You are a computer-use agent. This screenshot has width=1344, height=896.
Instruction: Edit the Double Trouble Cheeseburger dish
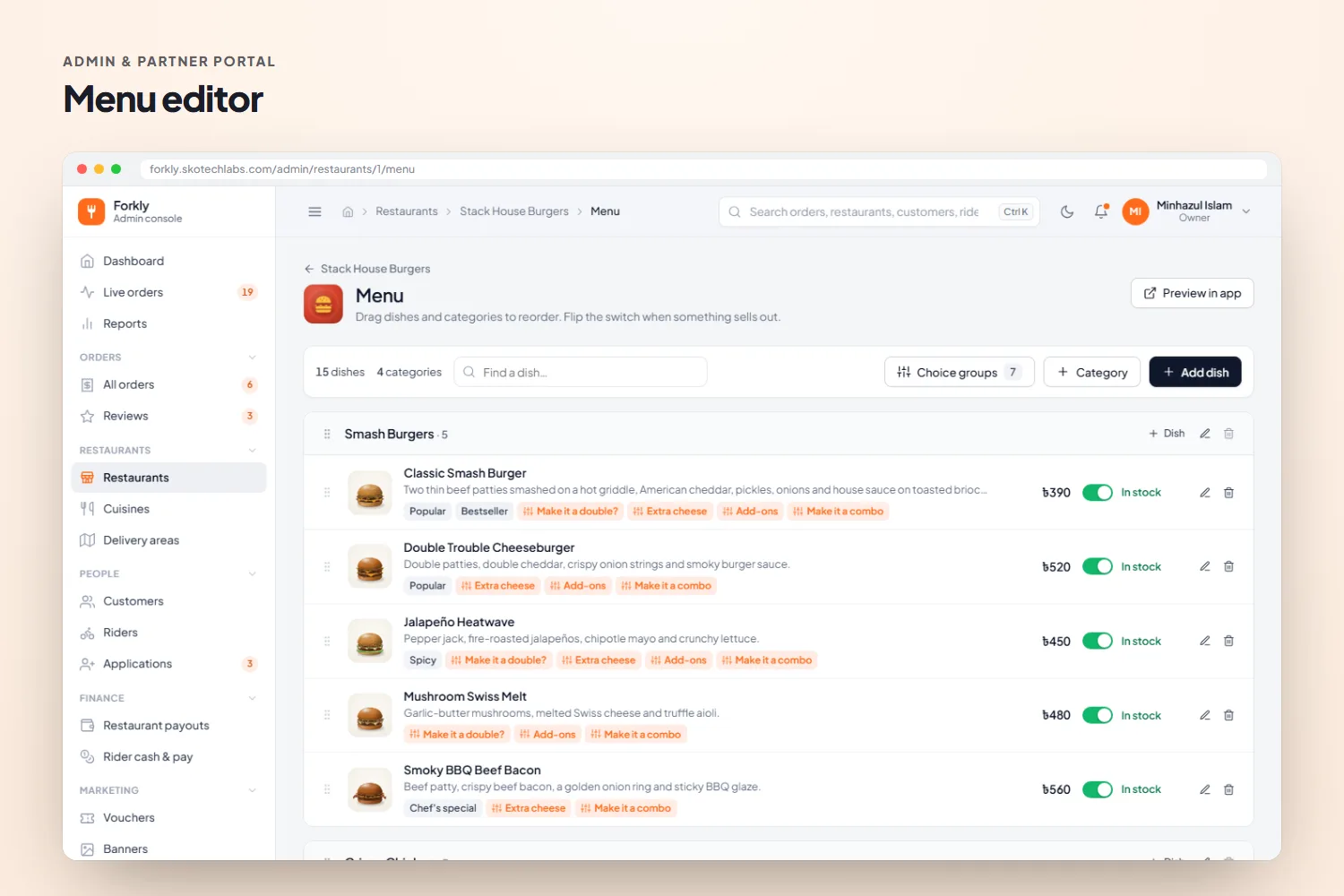tap(1205, 566)
